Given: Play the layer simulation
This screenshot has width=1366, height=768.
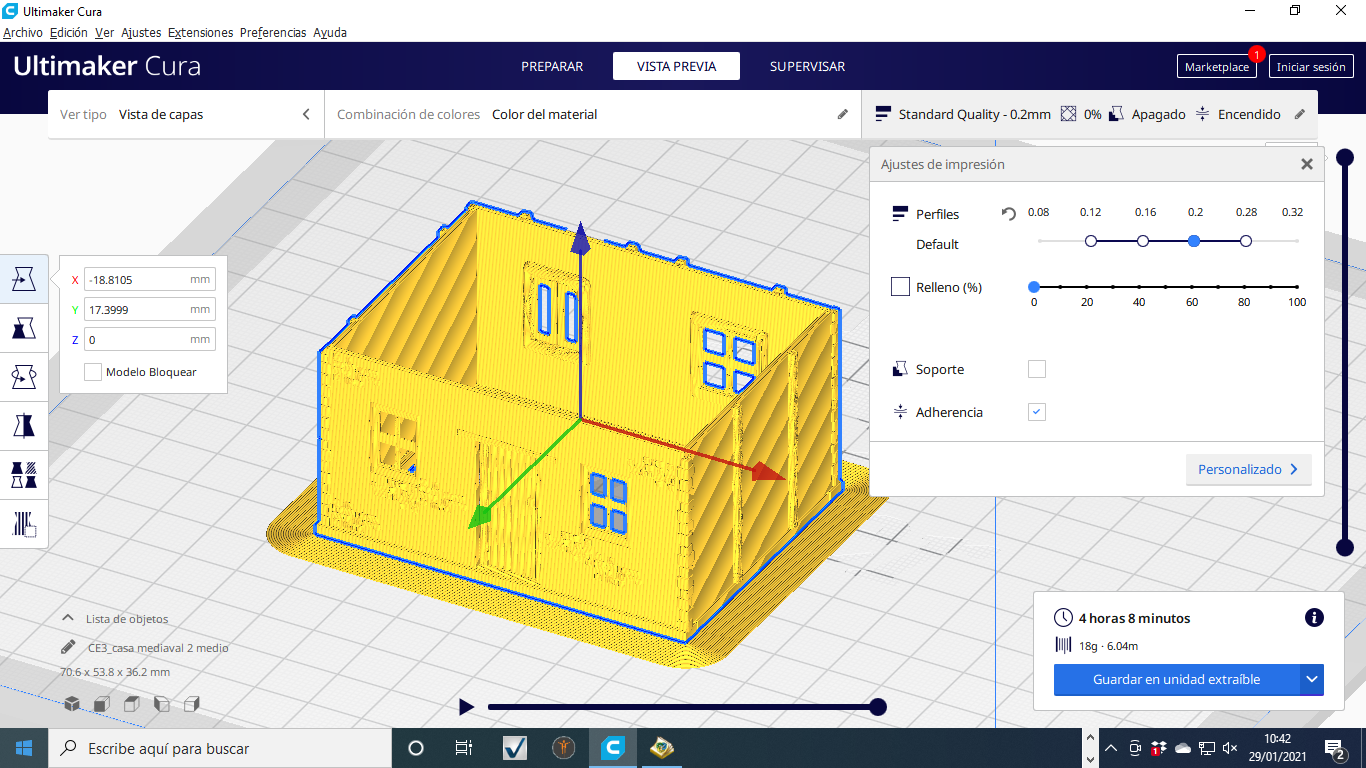Looking at the screenshot, I should 466,707.
